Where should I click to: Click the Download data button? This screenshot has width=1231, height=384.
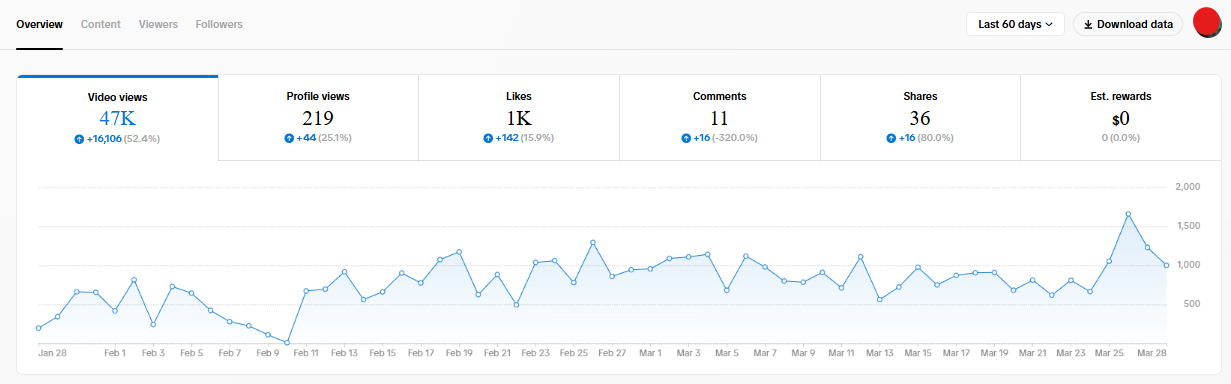tap(1128, 24)
